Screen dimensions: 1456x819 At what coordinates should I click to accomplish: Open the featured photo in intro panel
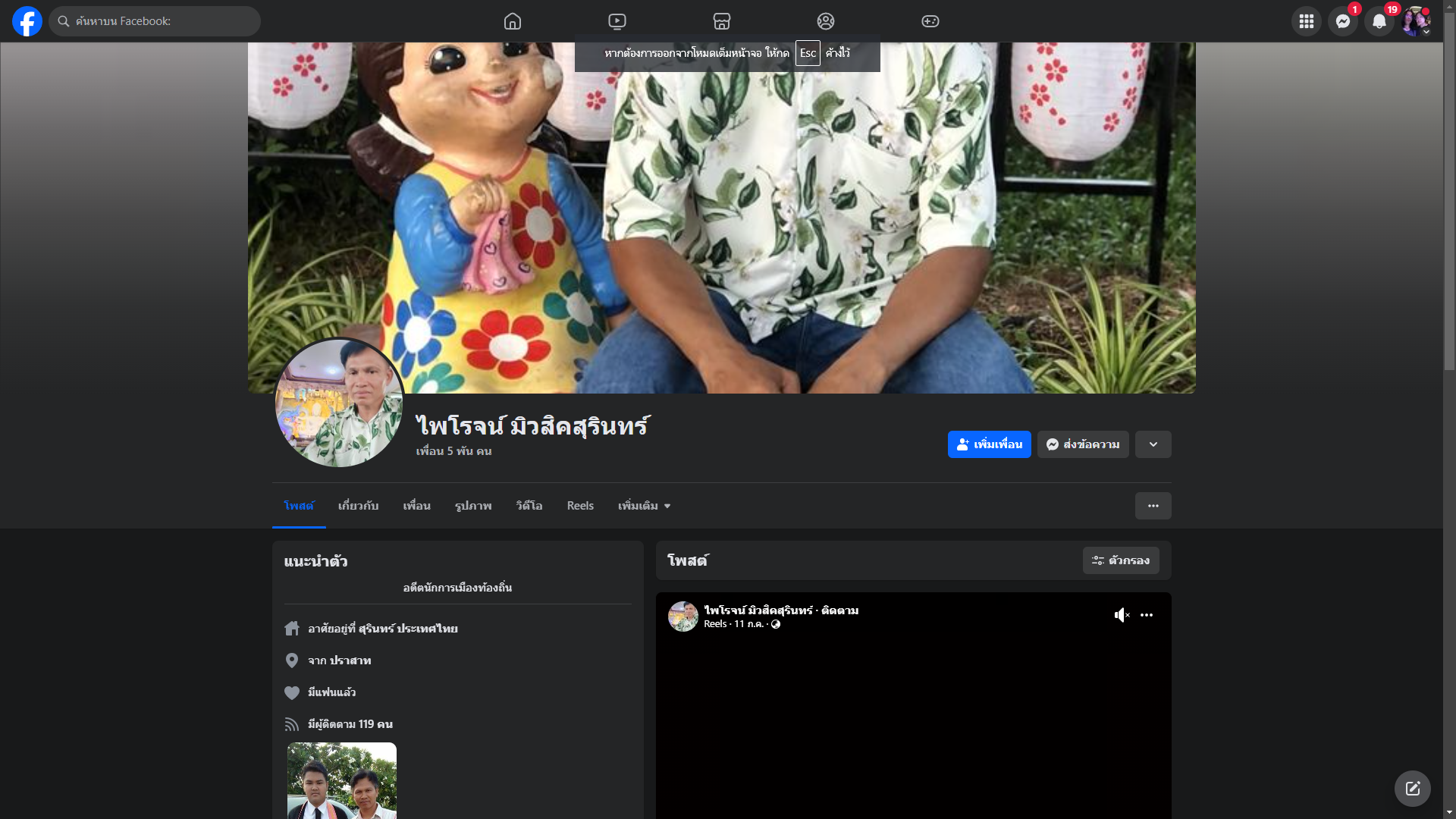[x=342, y=780]
